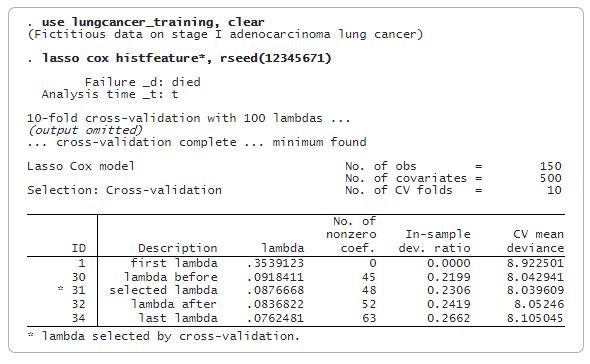This screenshot has height=364, width=590.
Task: Click the first lambda value .3539123
Action: click(275, 263)
